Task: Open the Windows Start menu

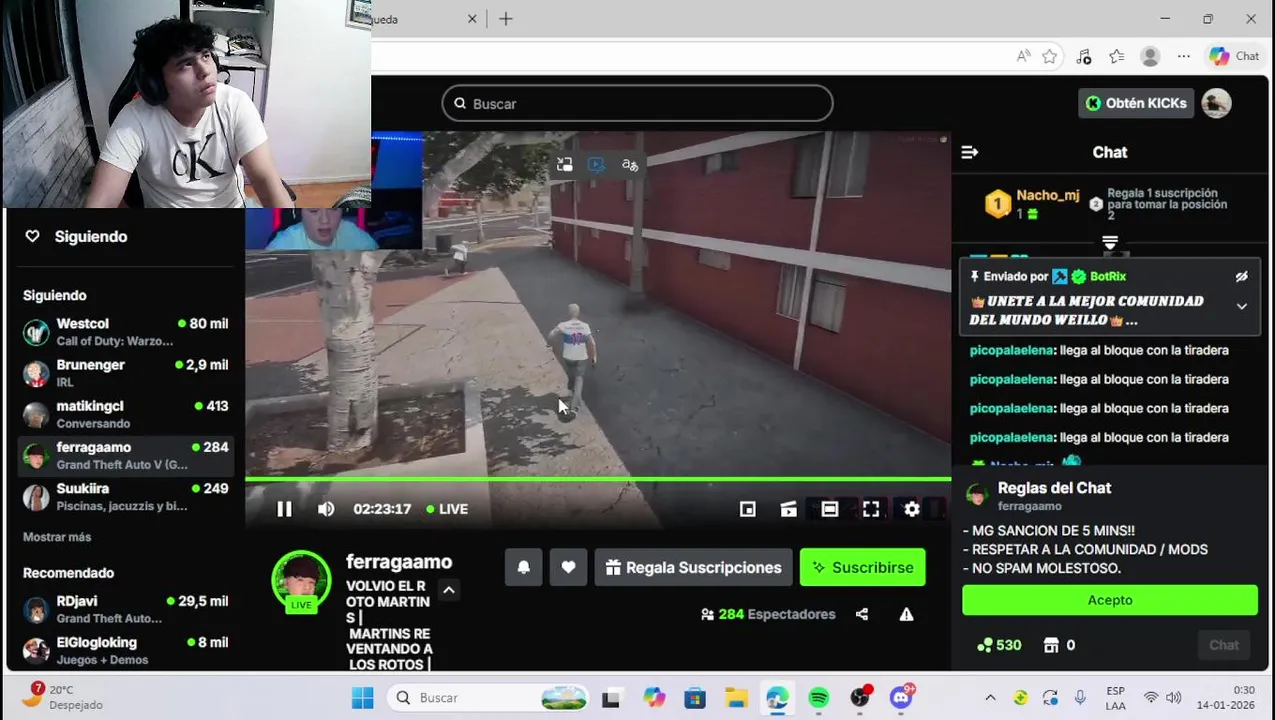Action: pyautogui.click(x=362, y=698)
